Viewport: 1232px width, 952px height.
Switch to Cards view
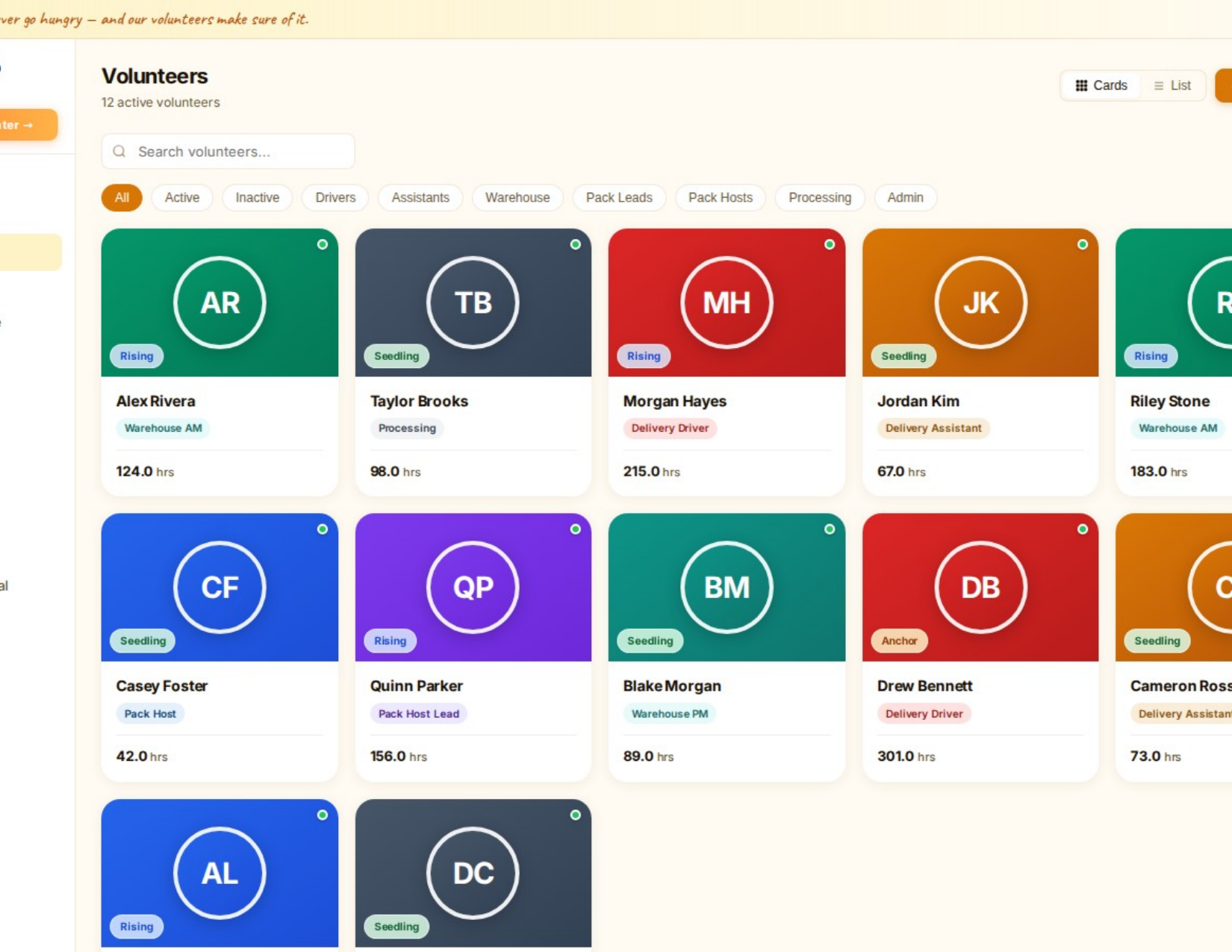[1101, 85]
